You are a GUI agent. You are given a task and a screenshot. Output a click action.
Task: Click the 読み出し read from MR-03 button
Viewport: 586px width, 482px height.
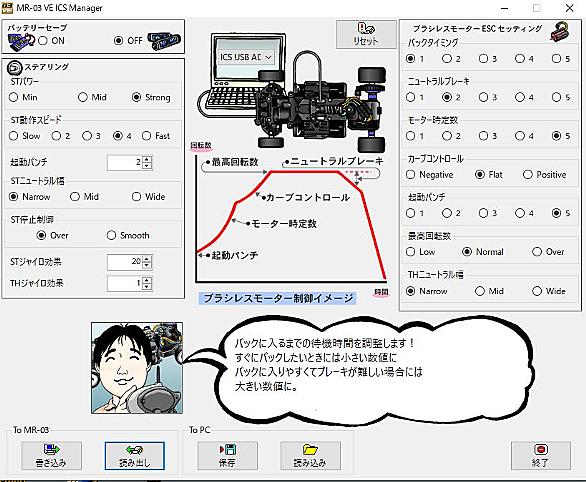coord(135,456)
